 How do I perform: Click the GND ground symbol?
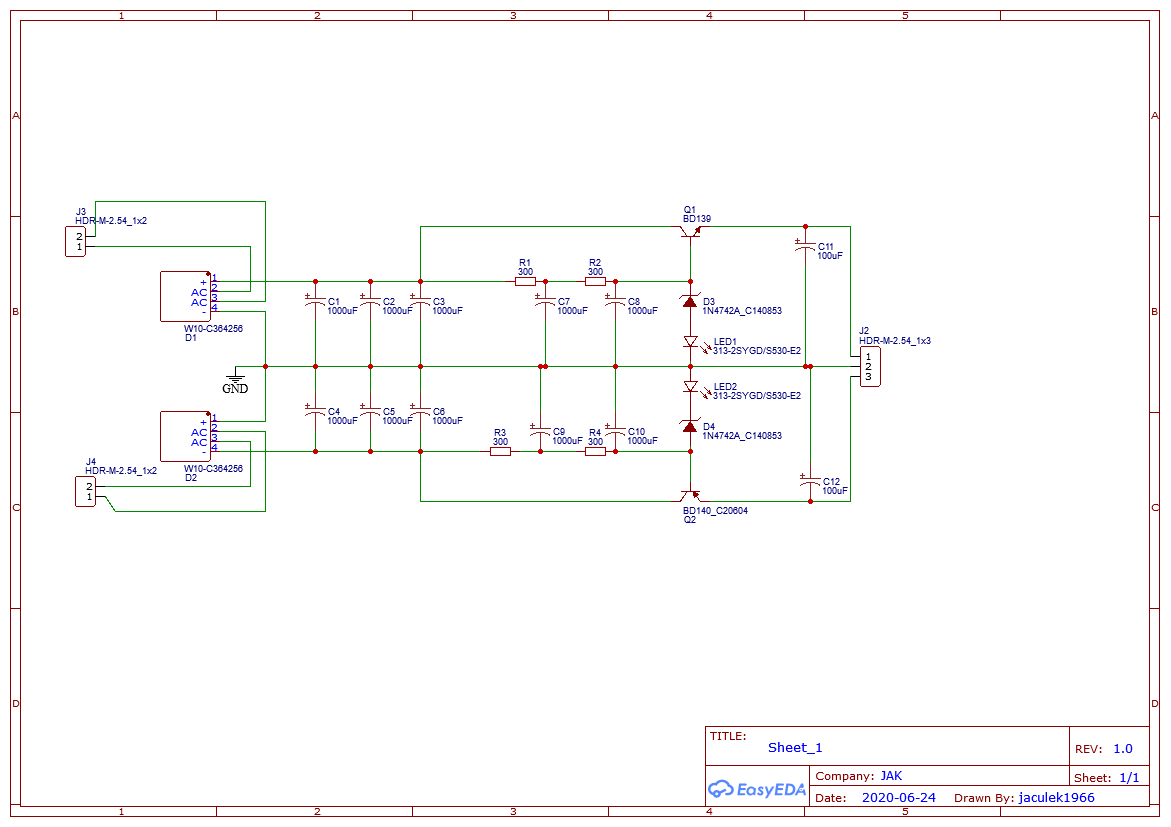tap(235, 378)
